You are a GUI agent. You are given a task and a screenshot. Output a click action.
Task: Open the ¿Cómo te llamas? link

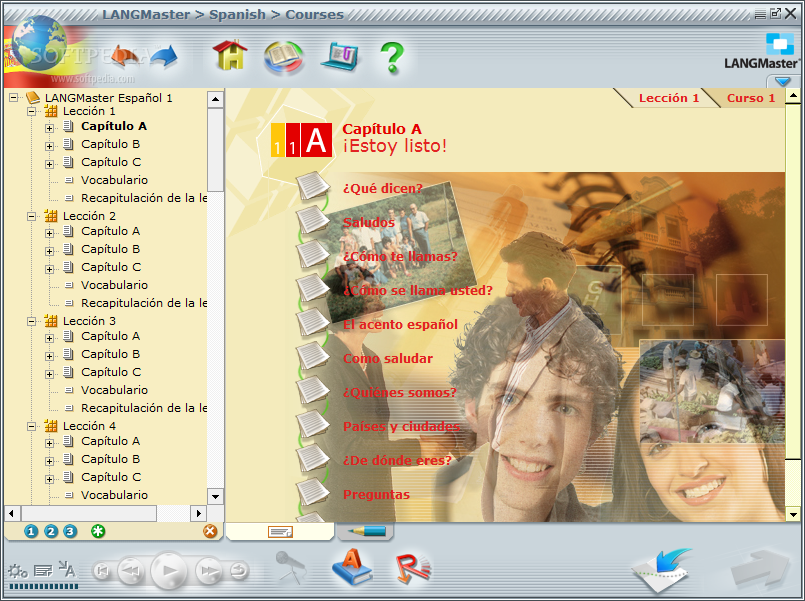point(400,256)
